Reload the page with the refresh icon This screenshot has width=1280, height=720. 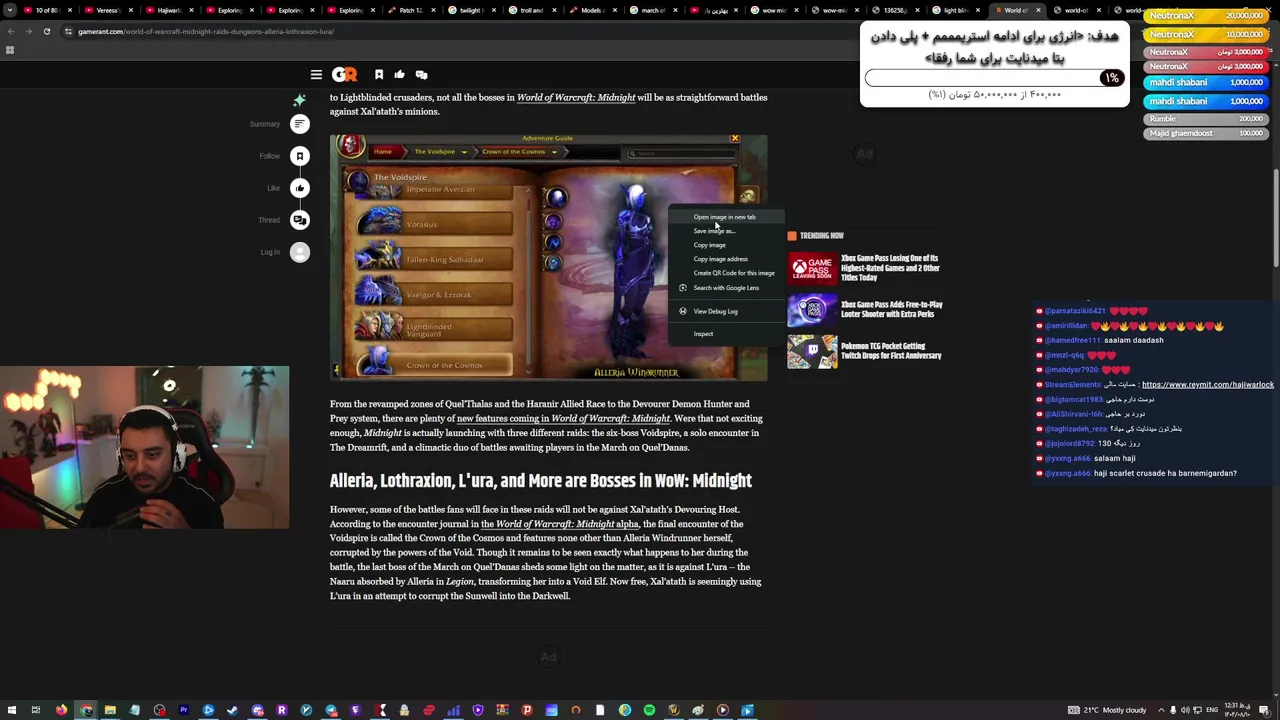pyautogui.click(x=47, y=31)
